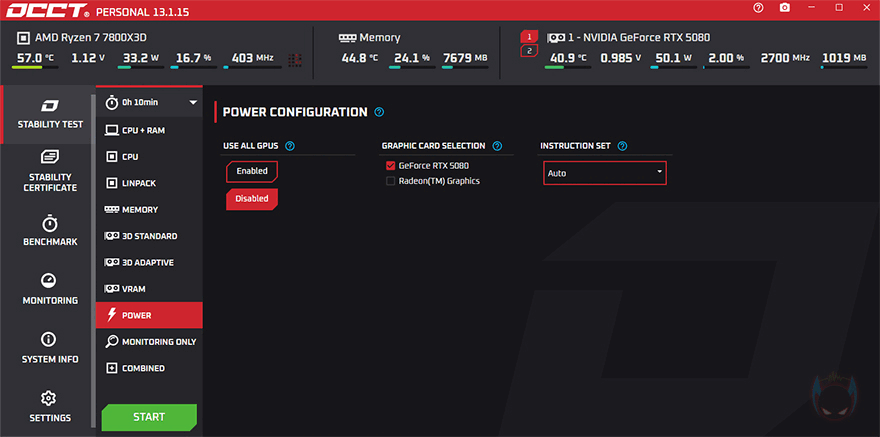Screen dimensions: 880x437
Task: Click the vertical scrollbar beside the main sidebar
Action: (x=93, y=261)
